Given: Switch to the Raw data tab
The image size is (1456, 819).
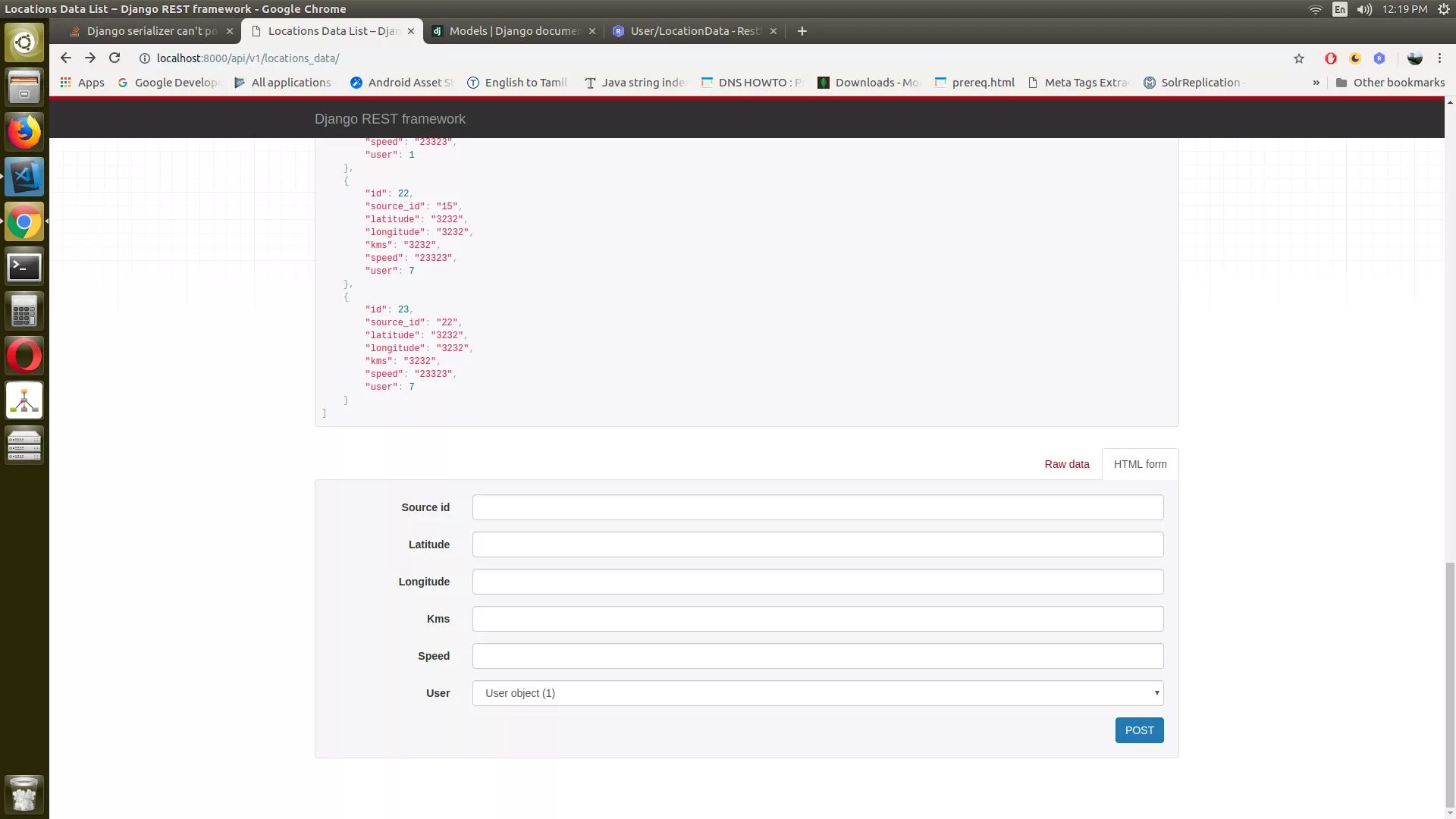Looking at the screenshot, I should click(x=1066, y=463).
